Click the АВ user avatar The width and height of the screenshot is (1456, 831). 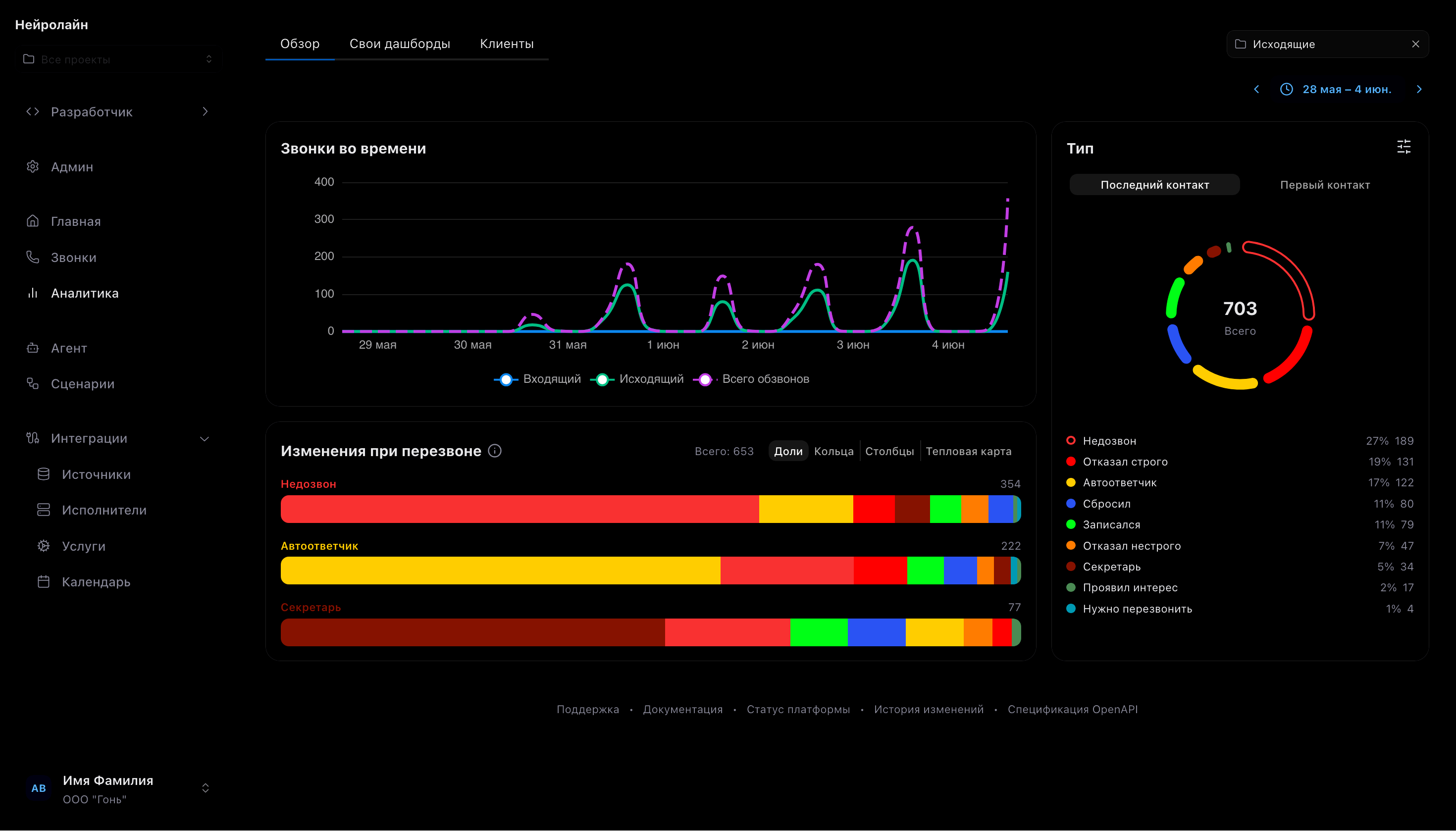click(x=39, y=788)
